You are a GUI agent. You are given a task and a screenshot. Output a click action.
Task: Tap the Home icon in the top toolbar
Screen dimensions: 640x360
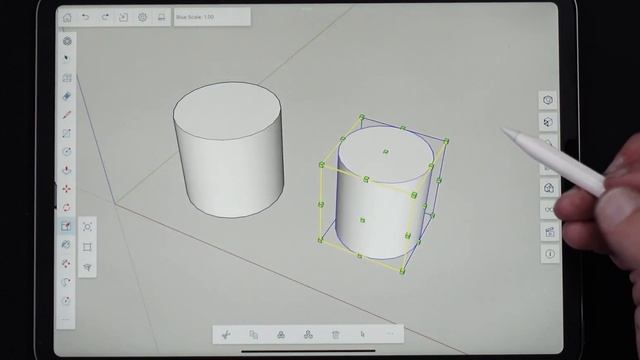[67, 18]
